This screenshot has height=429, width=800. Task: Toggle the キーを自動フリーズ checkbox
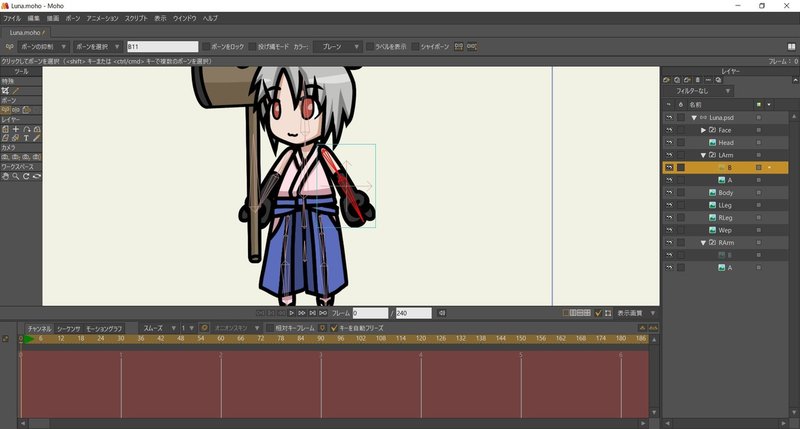(334, 328)
